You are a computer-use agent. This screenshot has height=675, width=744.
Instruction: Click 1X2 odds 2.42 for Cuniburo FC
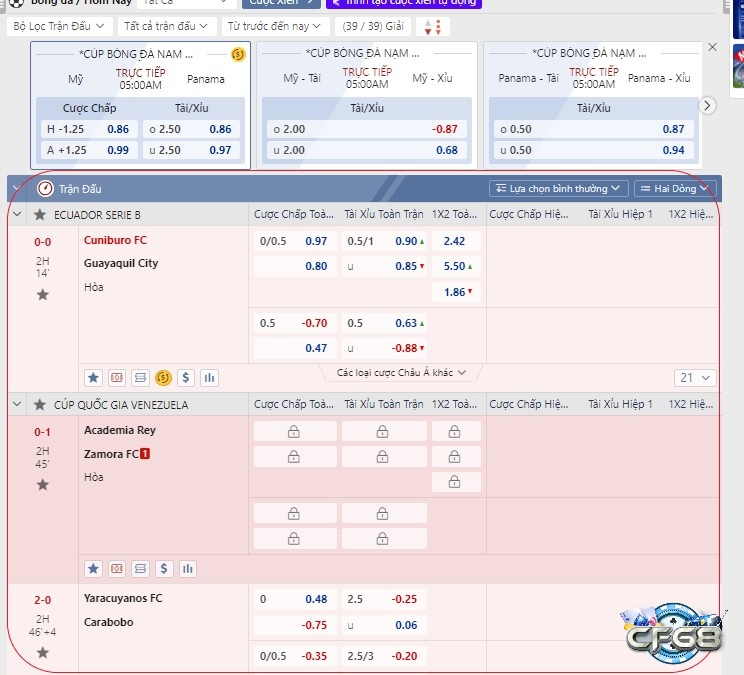456,241
